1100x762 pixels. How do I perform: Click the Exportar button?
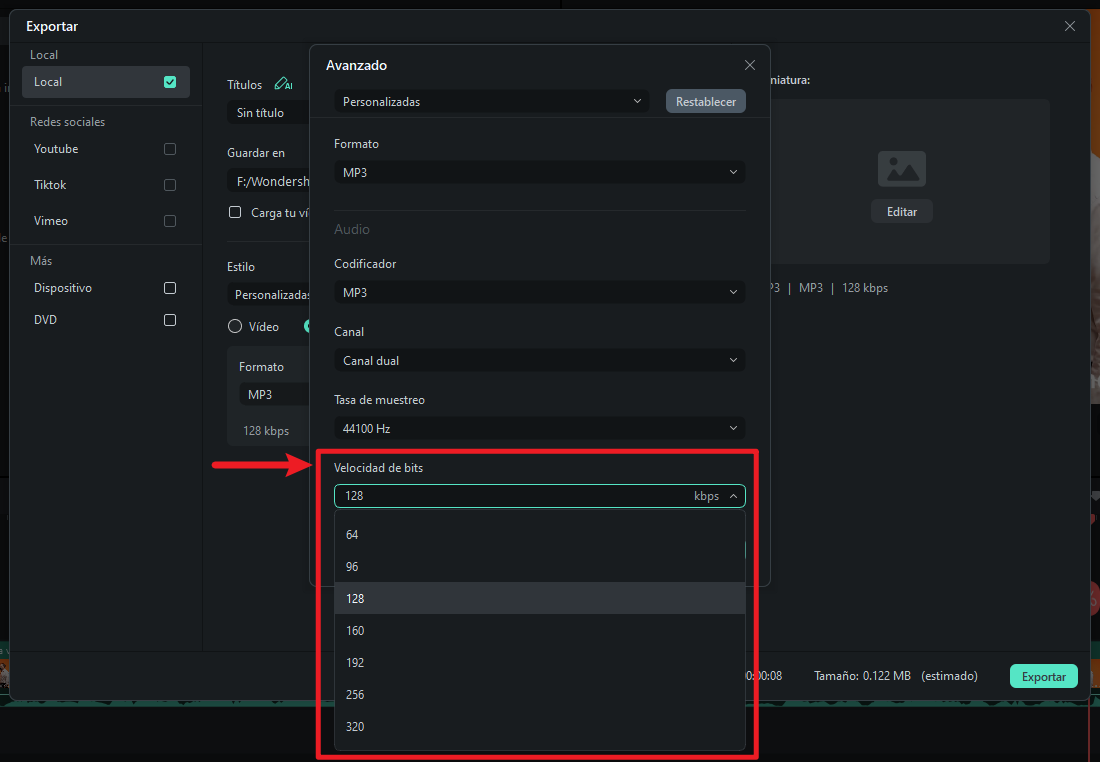pos(1043,676)
